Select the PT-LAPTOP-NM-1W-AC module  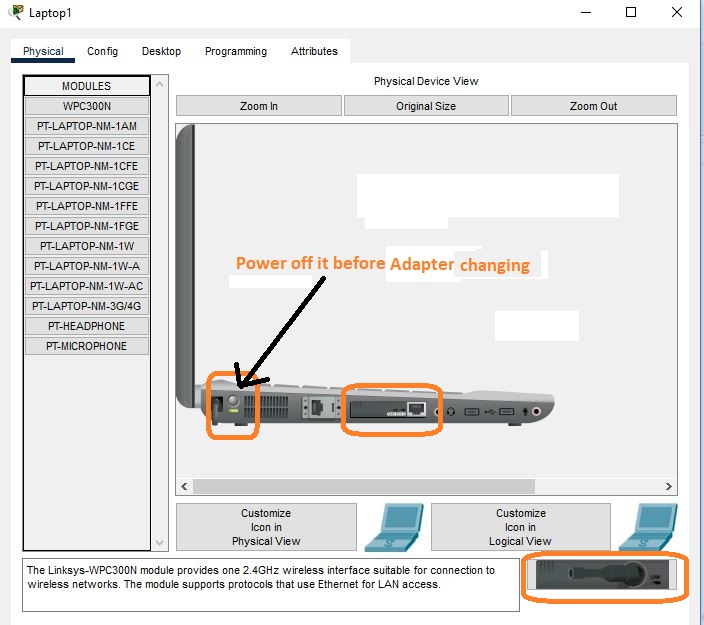click(x=87, y=286)
